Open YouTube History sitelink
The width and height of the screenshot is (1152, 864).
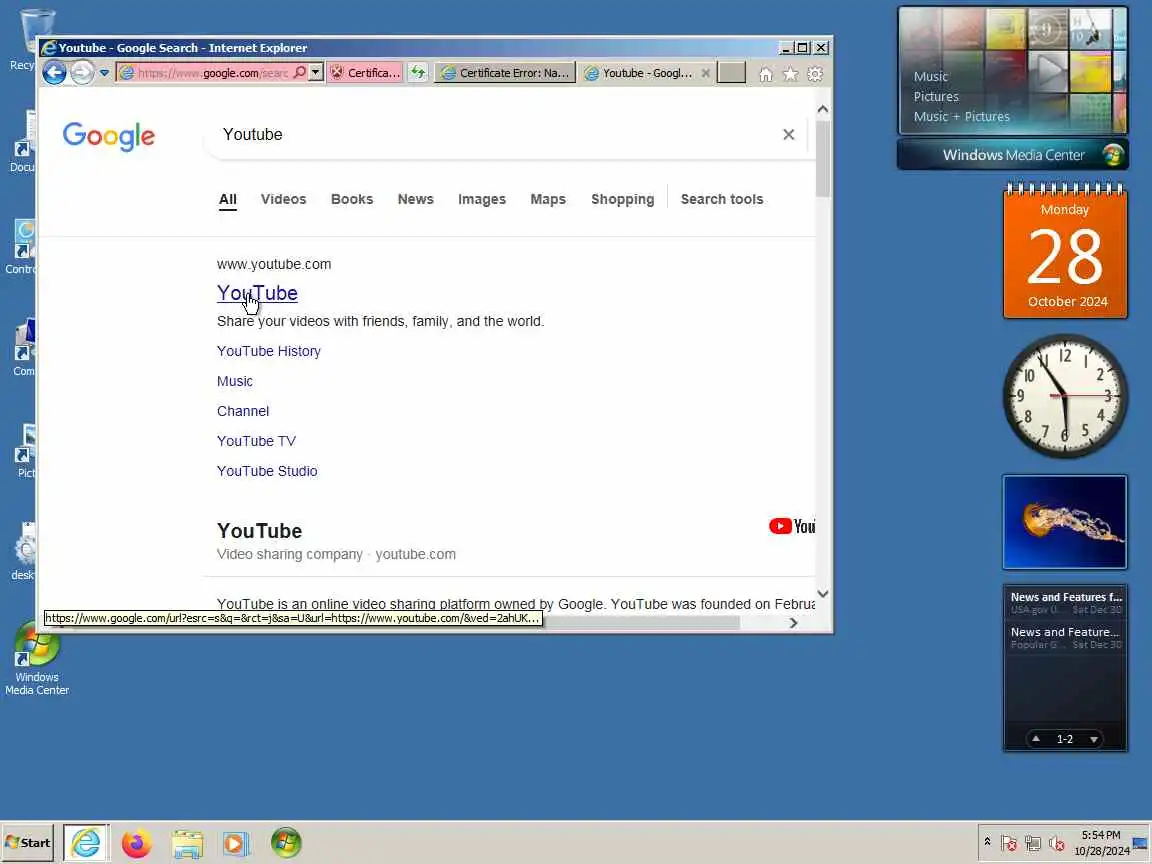(269, 351)
